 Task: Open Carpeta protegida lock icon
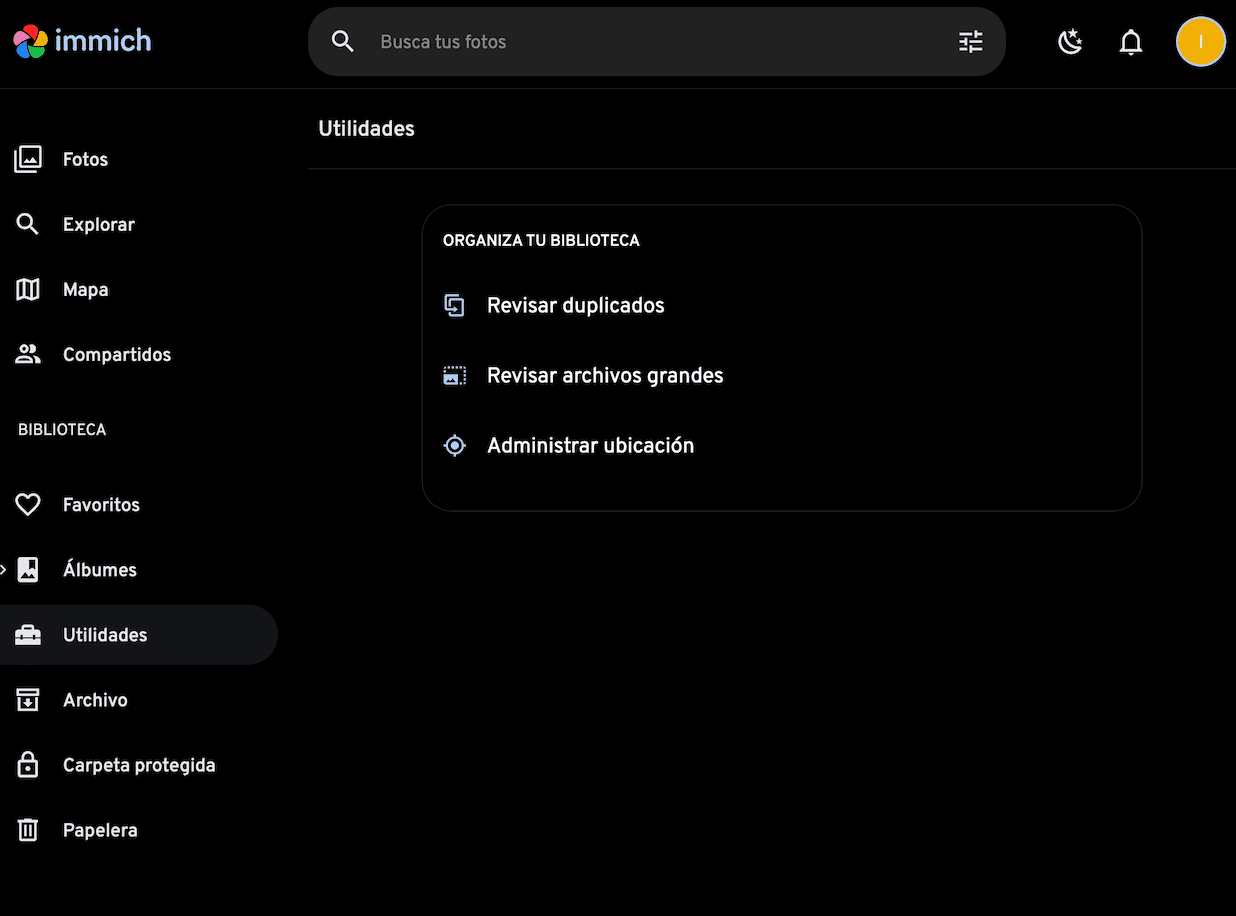coord(28,765)
